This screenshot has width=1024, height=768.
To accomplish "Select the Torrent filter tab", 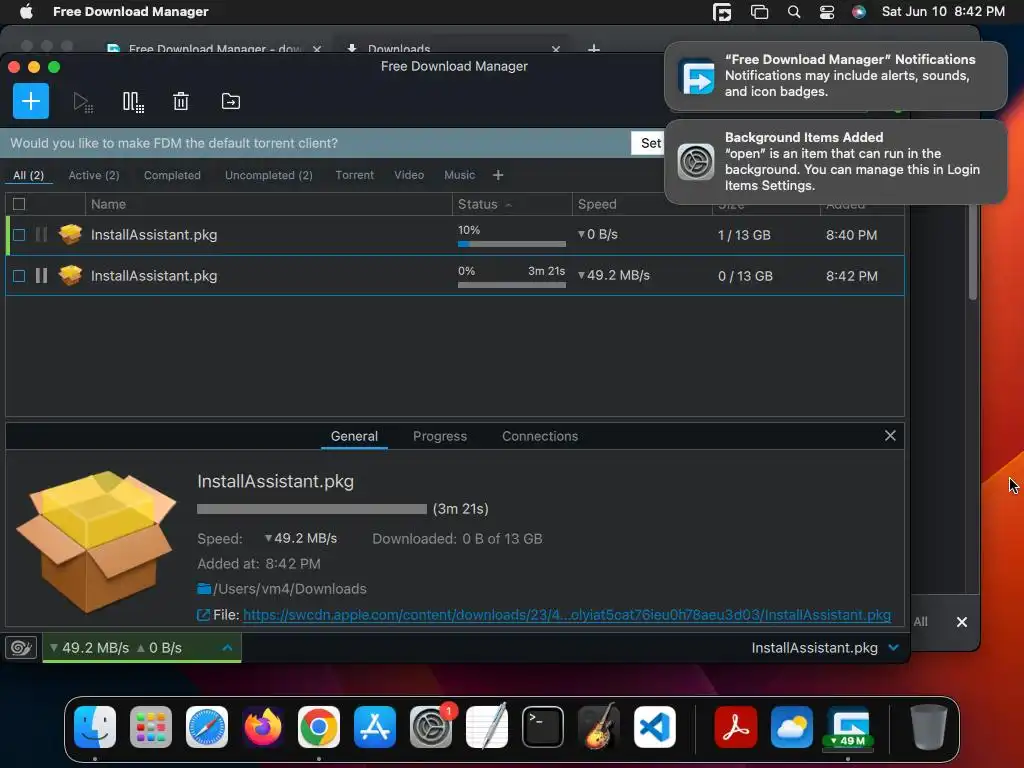I will [x=355, y=175].
